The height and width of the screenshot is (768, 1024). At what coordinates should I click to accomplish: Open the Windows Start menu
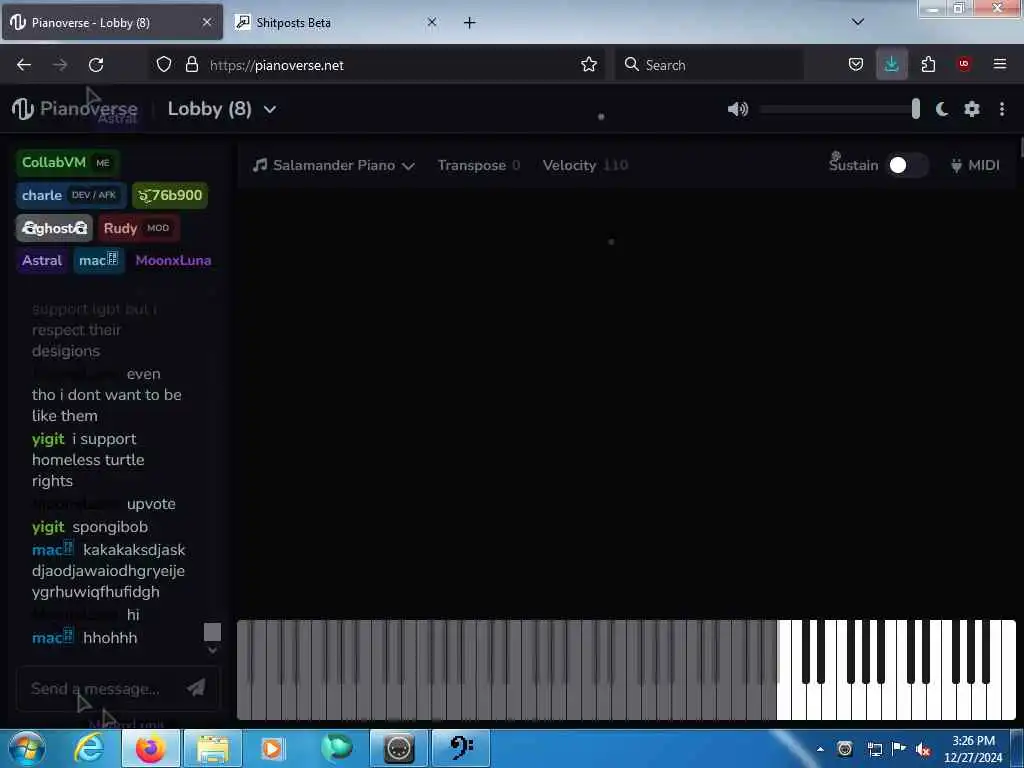coord(26,749)
